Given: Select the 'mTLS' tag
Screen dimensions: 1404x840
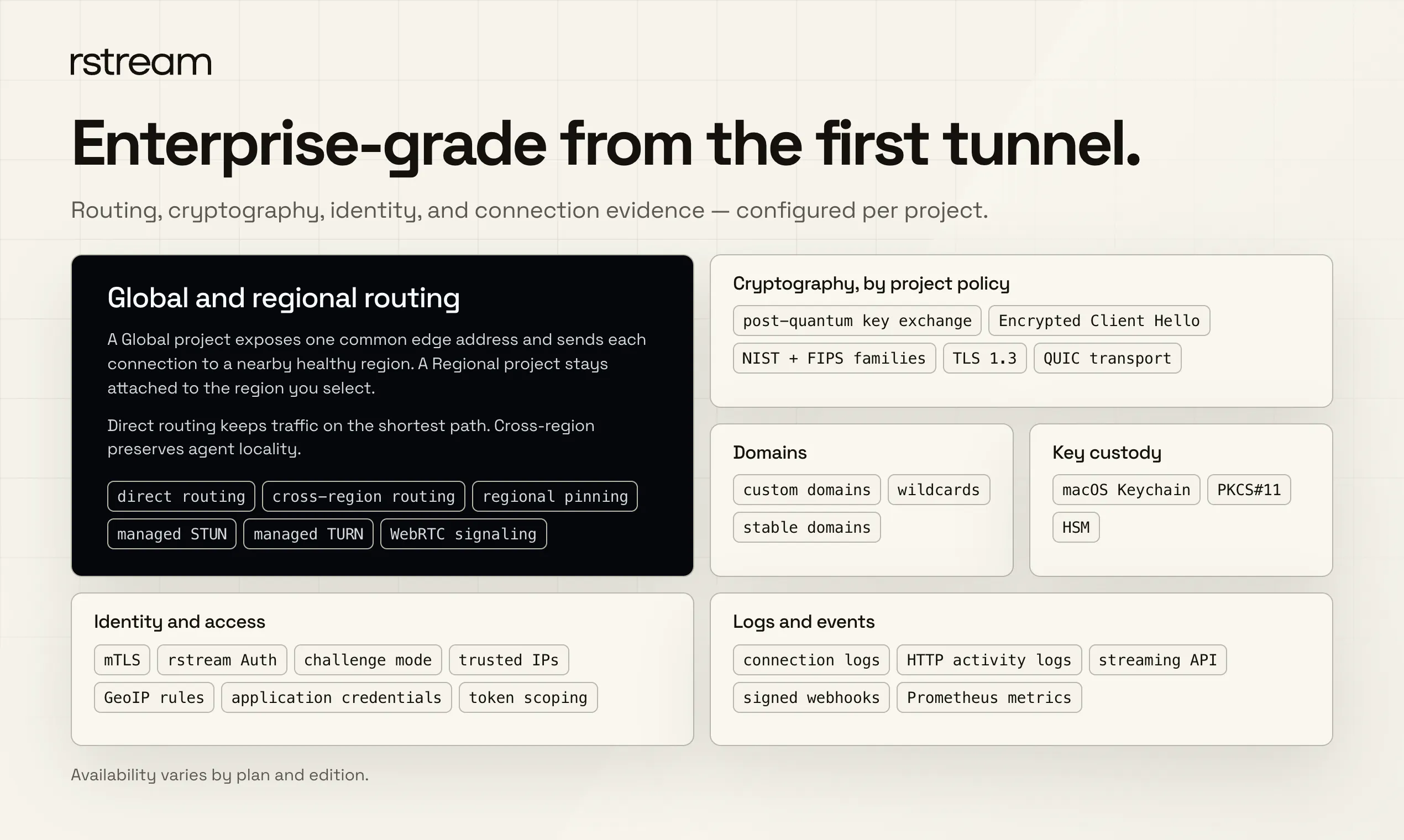Looking at the screenshot, I should (x=122, y=660).
